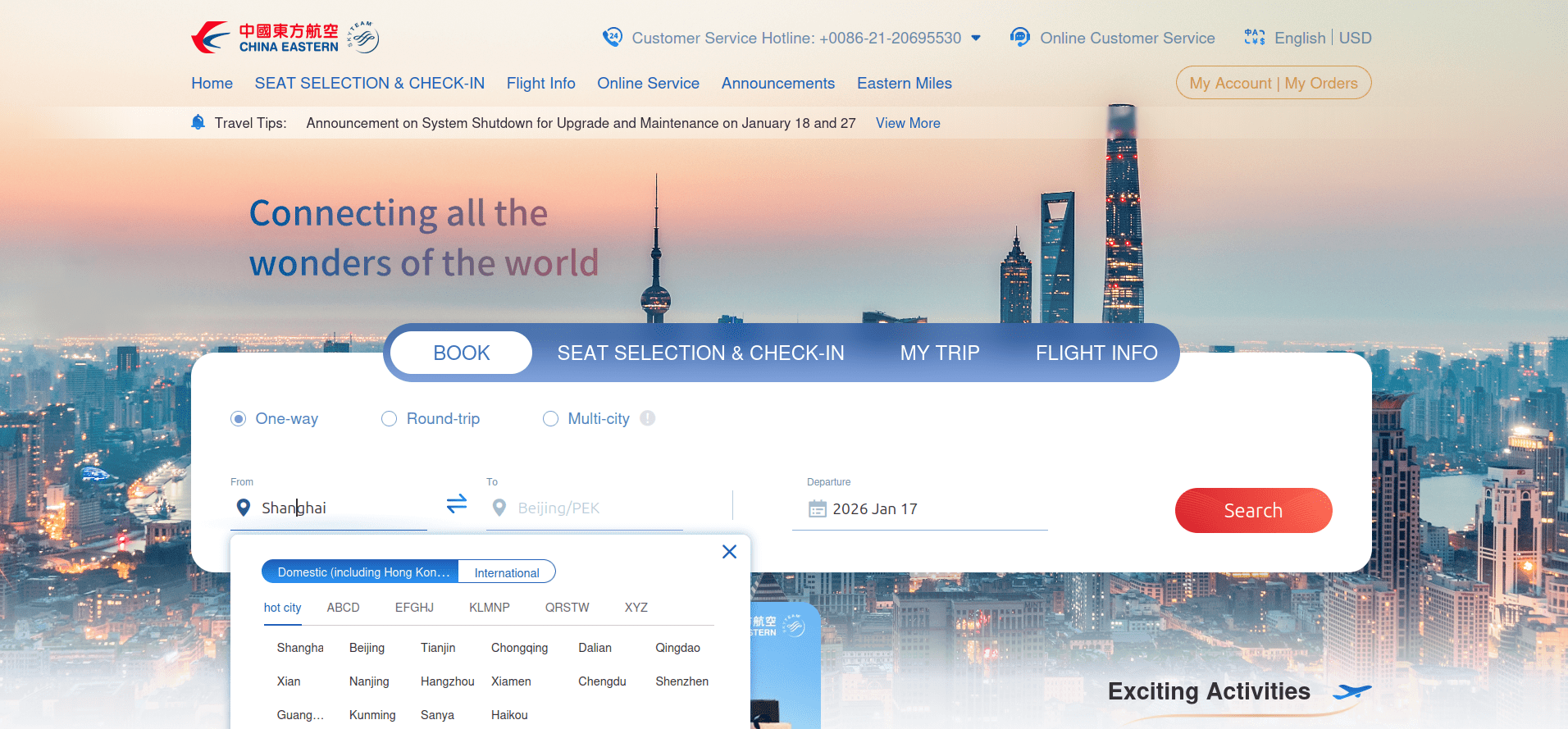Click the Multi-city info icon
Image resolution: width=1568 pixels, height=729 pixels.
tap(648, 418)
